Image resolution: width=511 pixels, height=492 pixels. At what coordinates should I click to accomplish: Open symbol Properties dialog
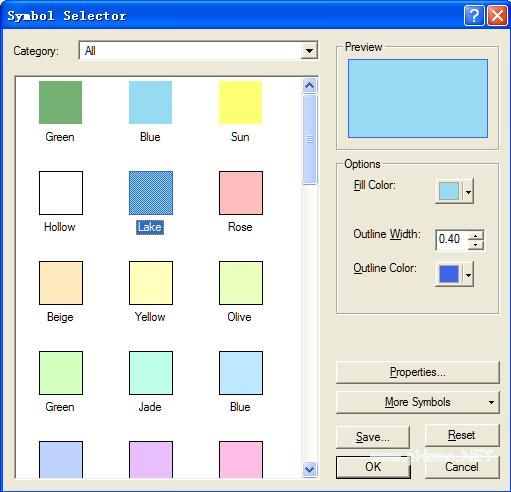tap(418, 372)
